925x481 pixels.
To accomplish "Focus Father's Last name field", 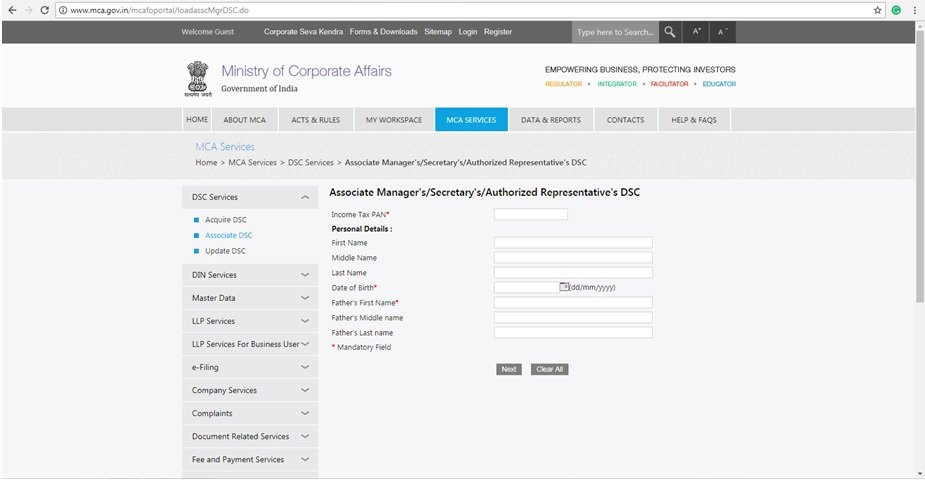I will (x=573, y=332).
